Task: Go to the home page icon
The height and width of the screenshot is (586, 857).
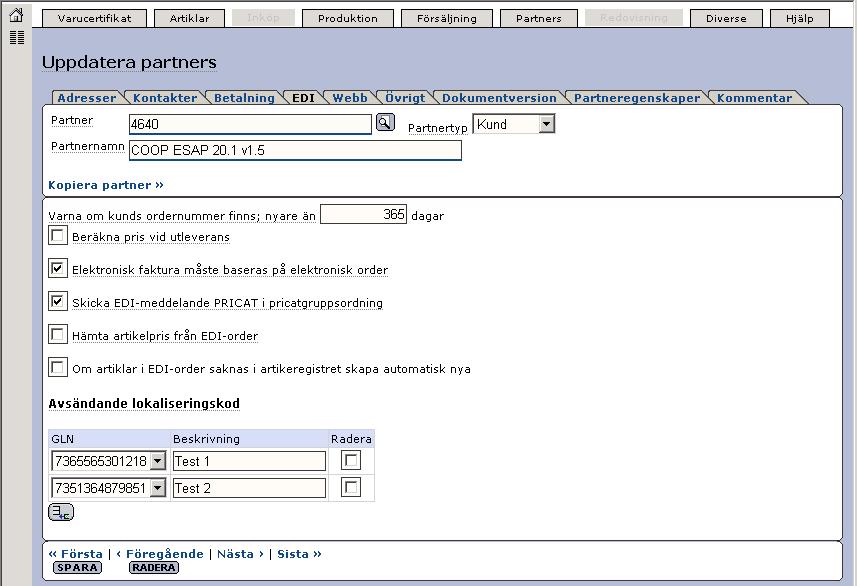Action: pyautogui.click(x=17, y=15)
